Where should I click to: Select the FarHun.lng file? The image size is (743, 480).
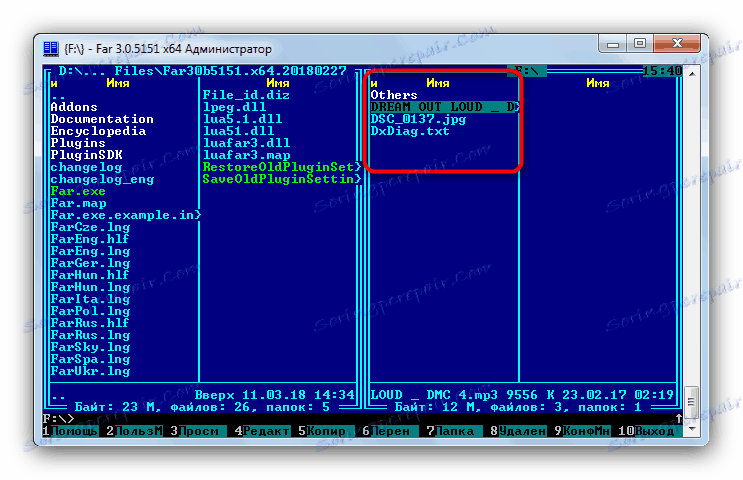coord(90,287)
